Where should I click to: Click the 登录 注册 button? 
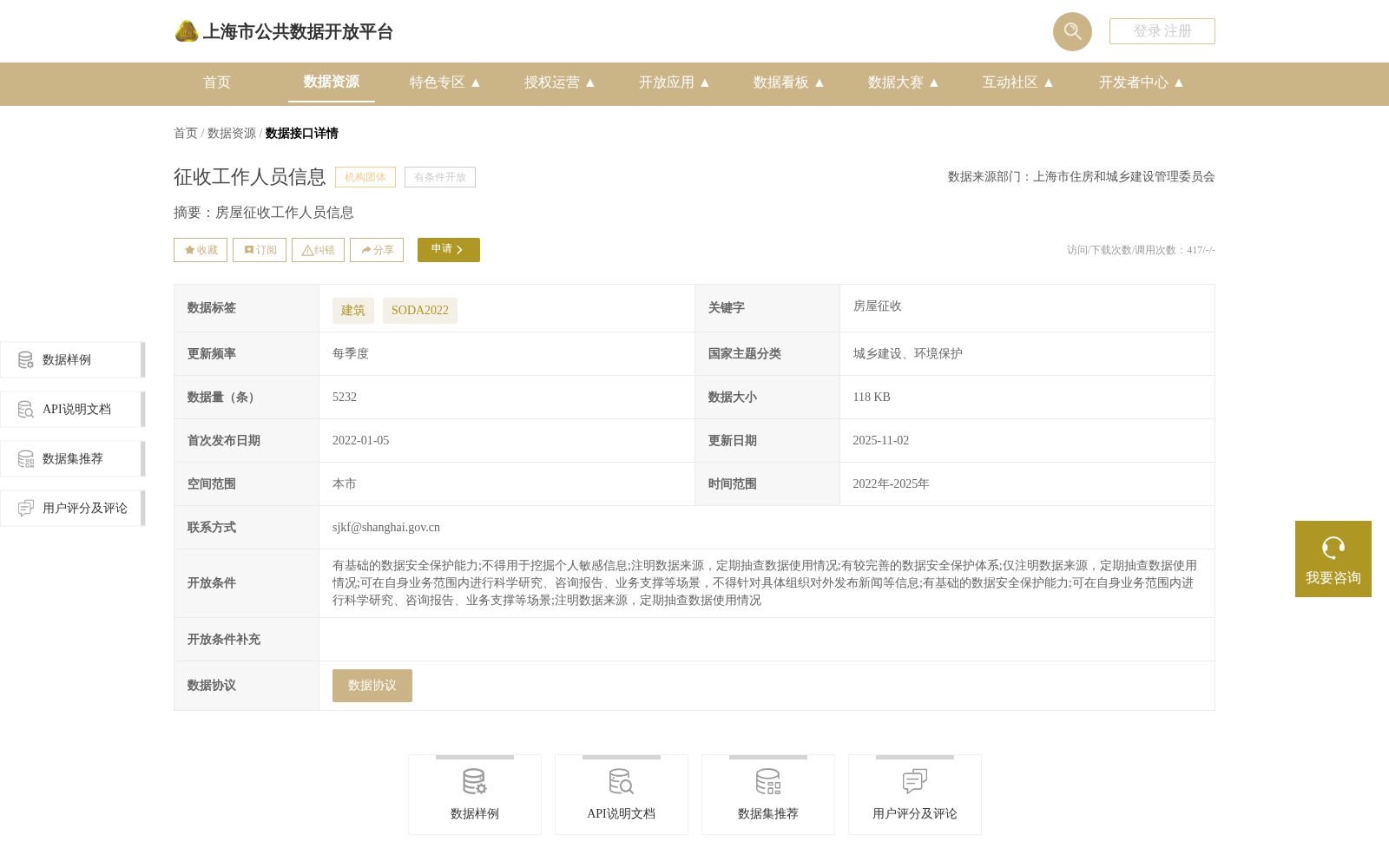coord(1162,31)
